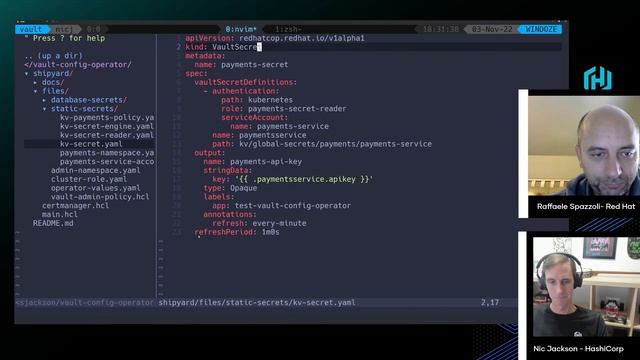Open README.md in file tree

tap(53, 223)
